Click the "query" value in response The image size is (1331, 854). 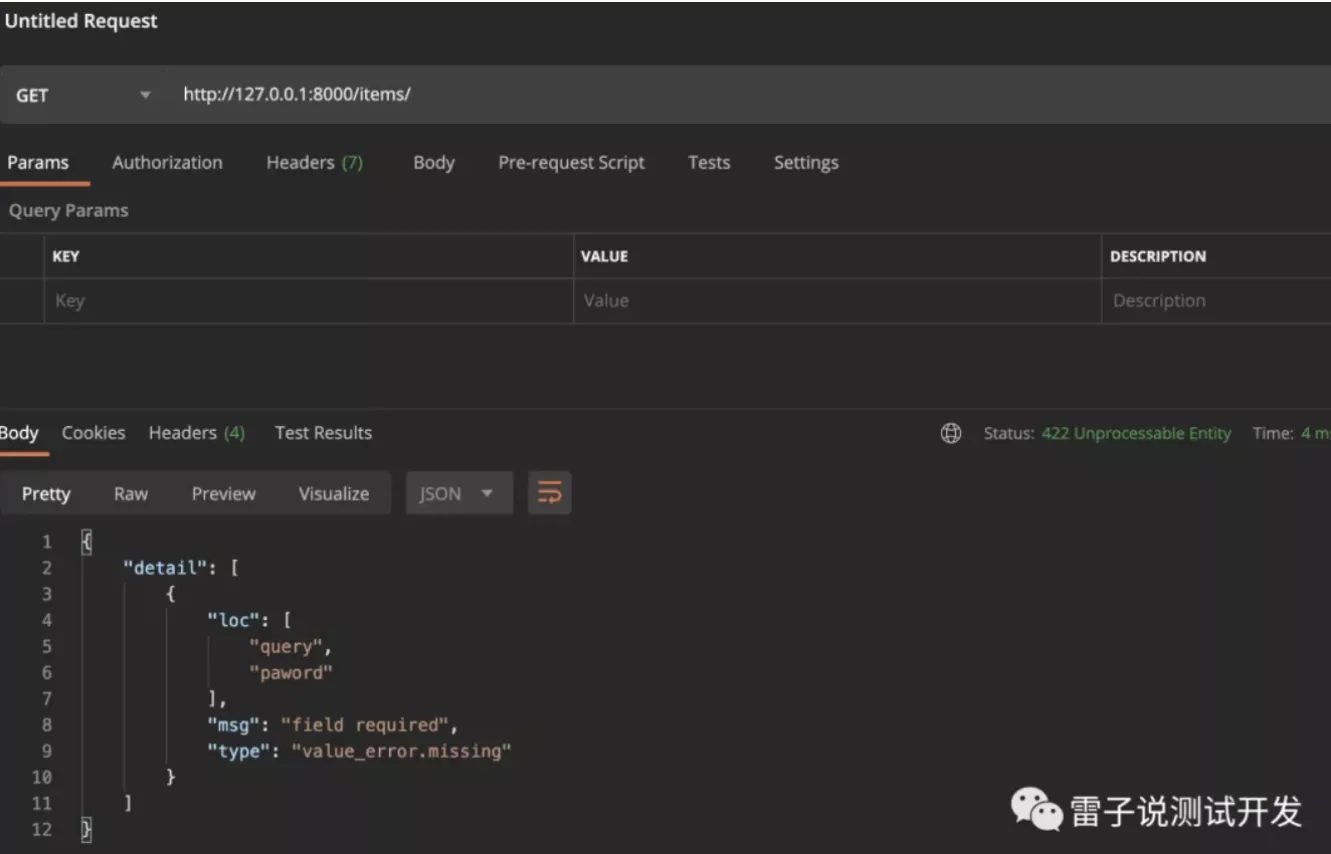(285, 646)
